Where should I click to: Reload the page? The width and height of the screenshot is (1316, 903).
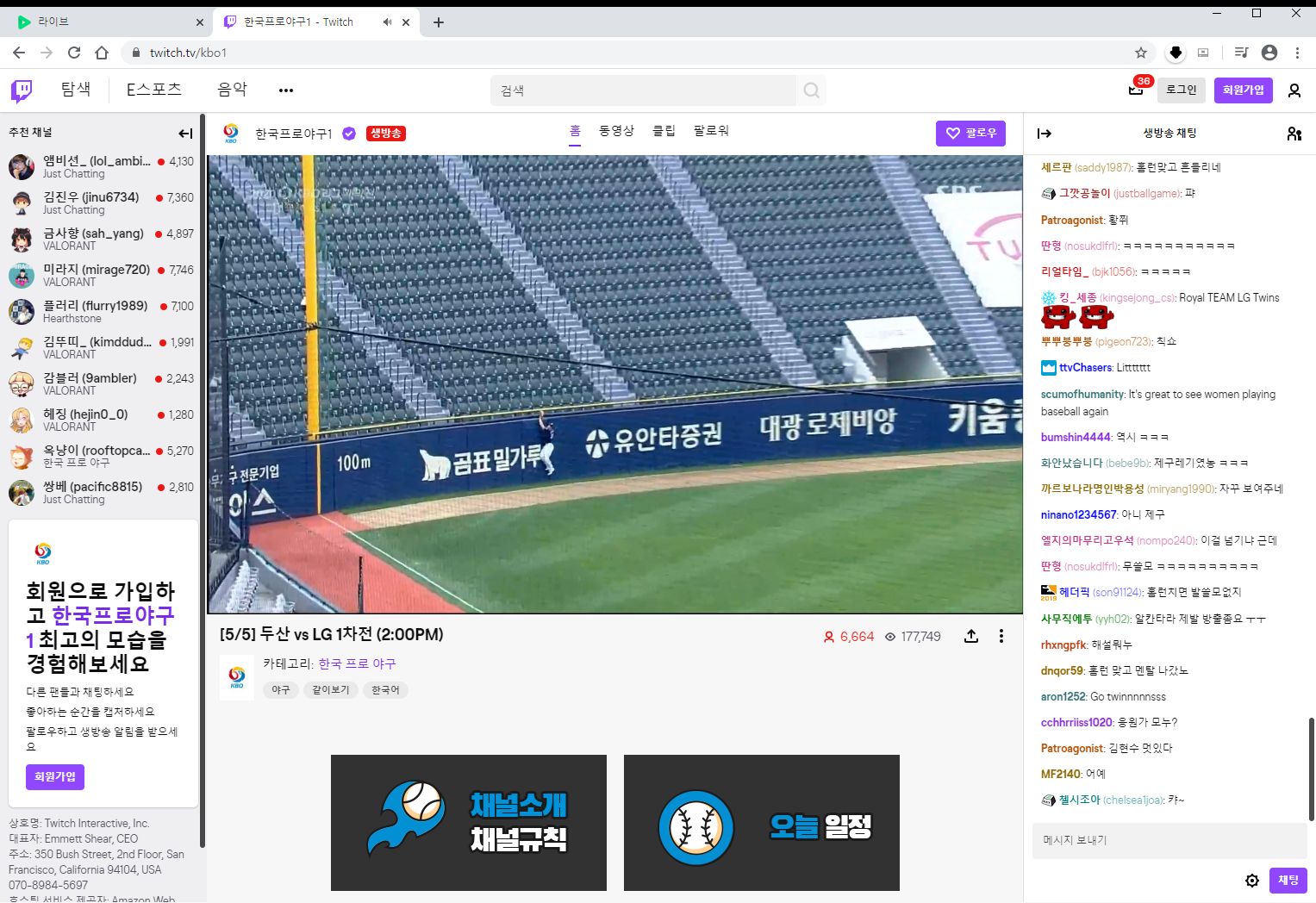click(x=74, y=53)
